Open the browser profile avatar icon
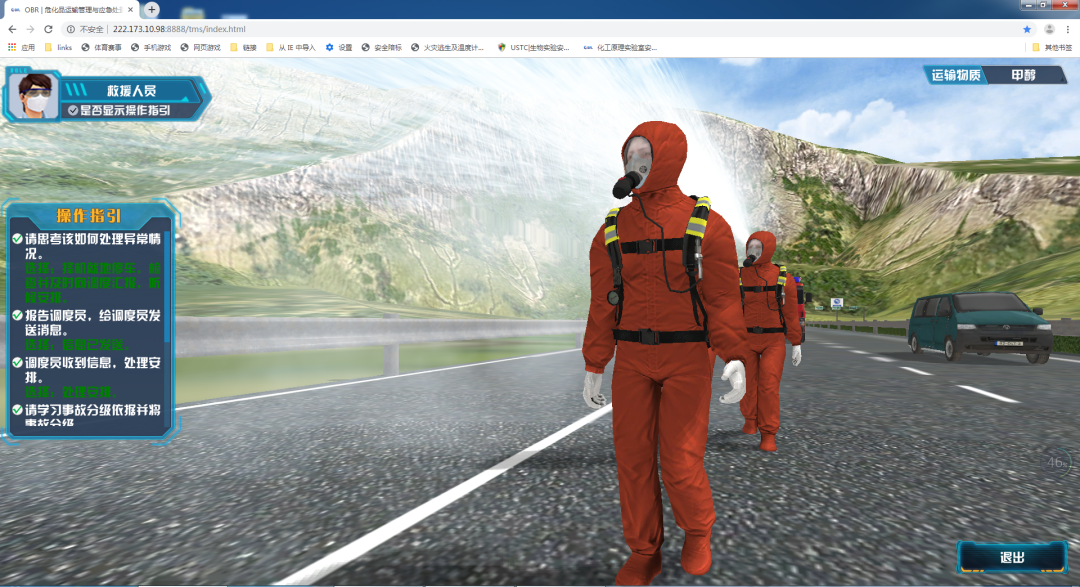This screenshot has height=587, width=1080. (x=1049, y=29)
